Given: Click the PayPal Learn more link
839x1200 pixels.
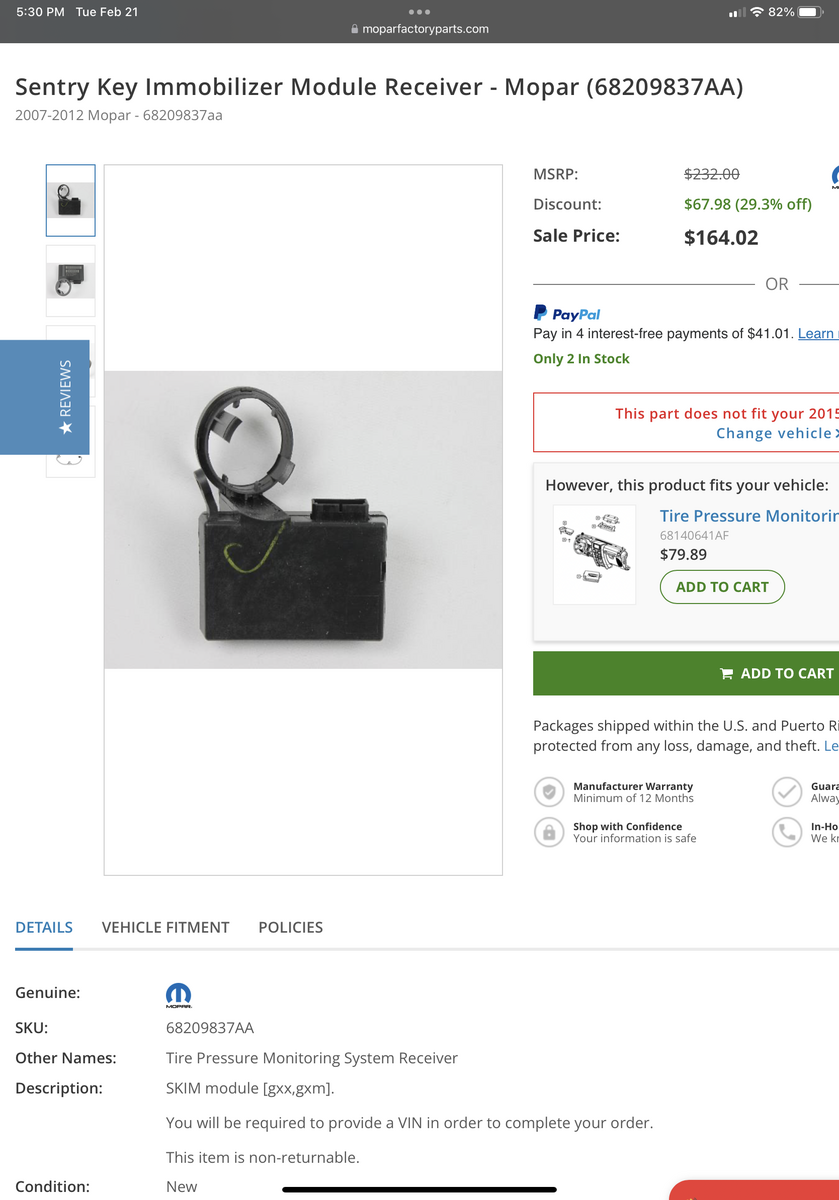Looking at the screenshot, I should [x=817, y=334].
